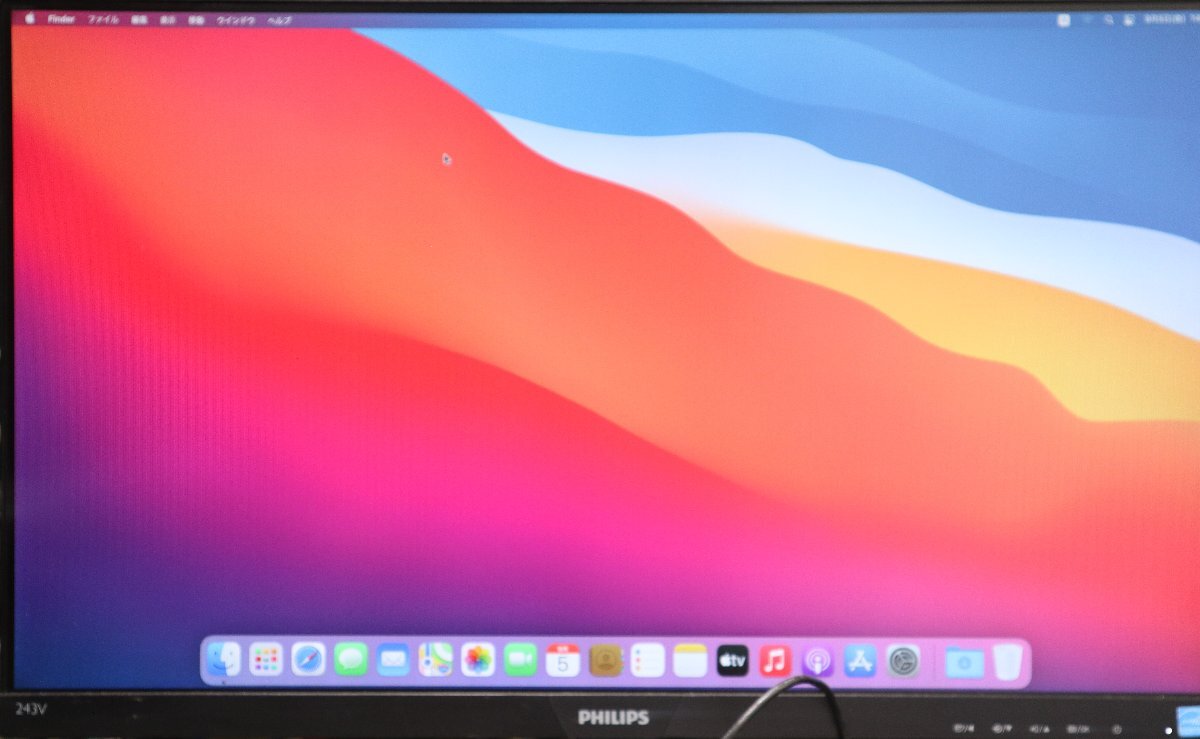This screenshot has height=739, width=1200.
Task: Open the Contacts app in Dock
Action: pos(605,659)
